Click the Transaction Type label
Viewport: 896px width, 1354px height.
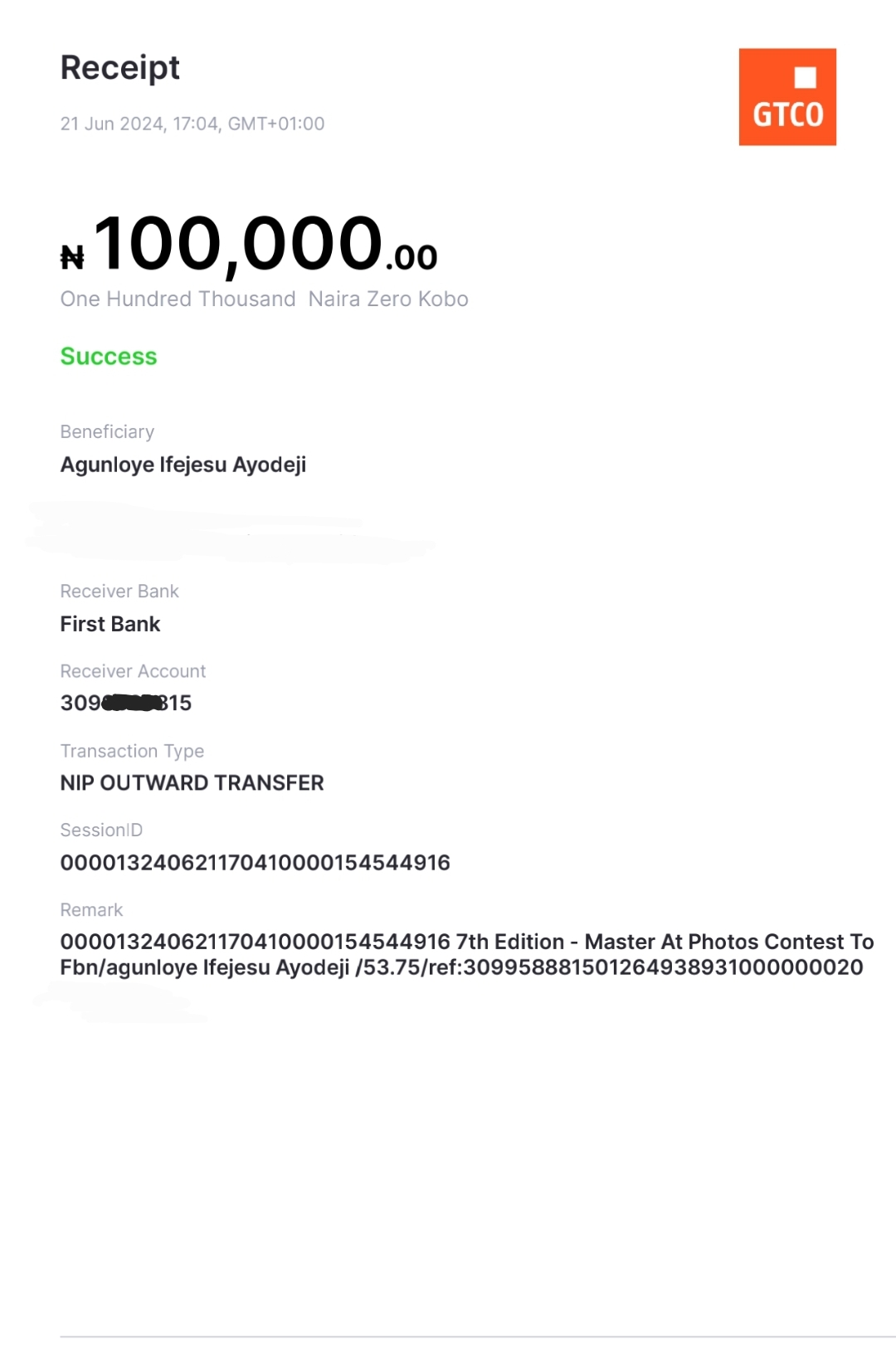click(132, 750)
